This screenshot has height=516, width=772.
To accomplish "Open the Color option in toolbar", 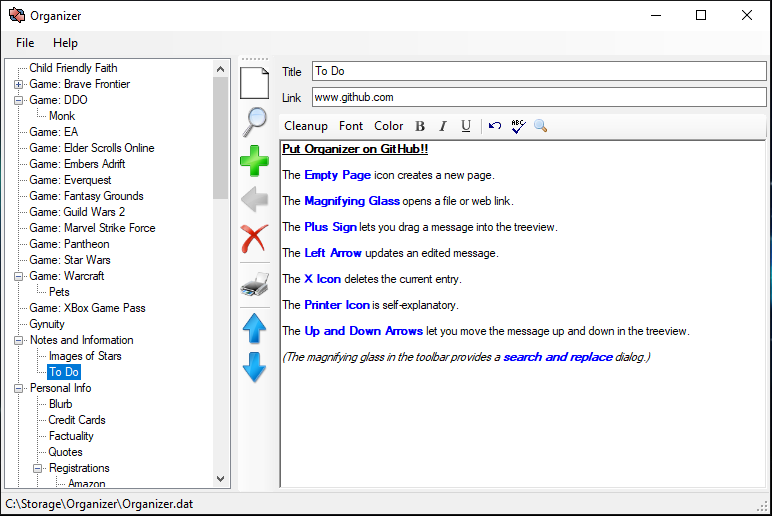I will [x=388, y=126].
